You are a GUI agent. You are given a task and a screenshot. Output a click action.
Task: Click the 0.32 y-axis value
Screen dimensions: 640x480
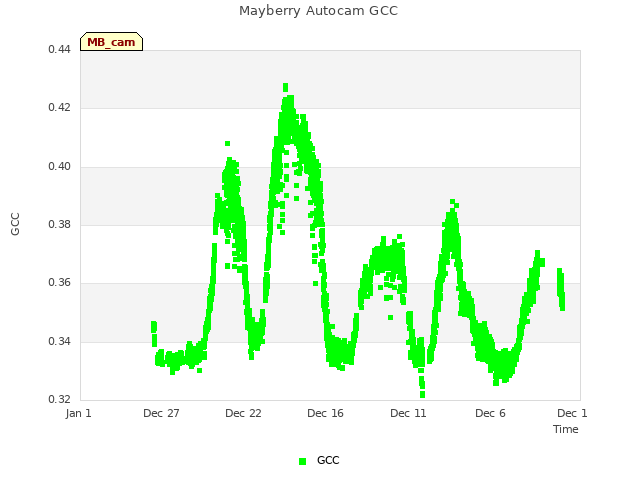click(x=60, y=399)
